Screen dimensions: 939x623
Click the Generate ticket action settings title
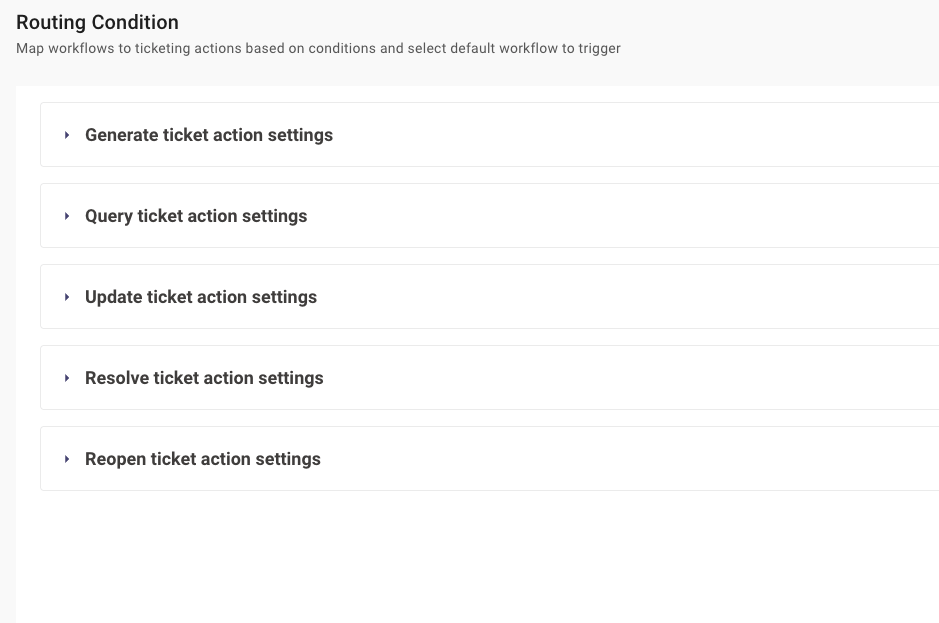[209, 135]
